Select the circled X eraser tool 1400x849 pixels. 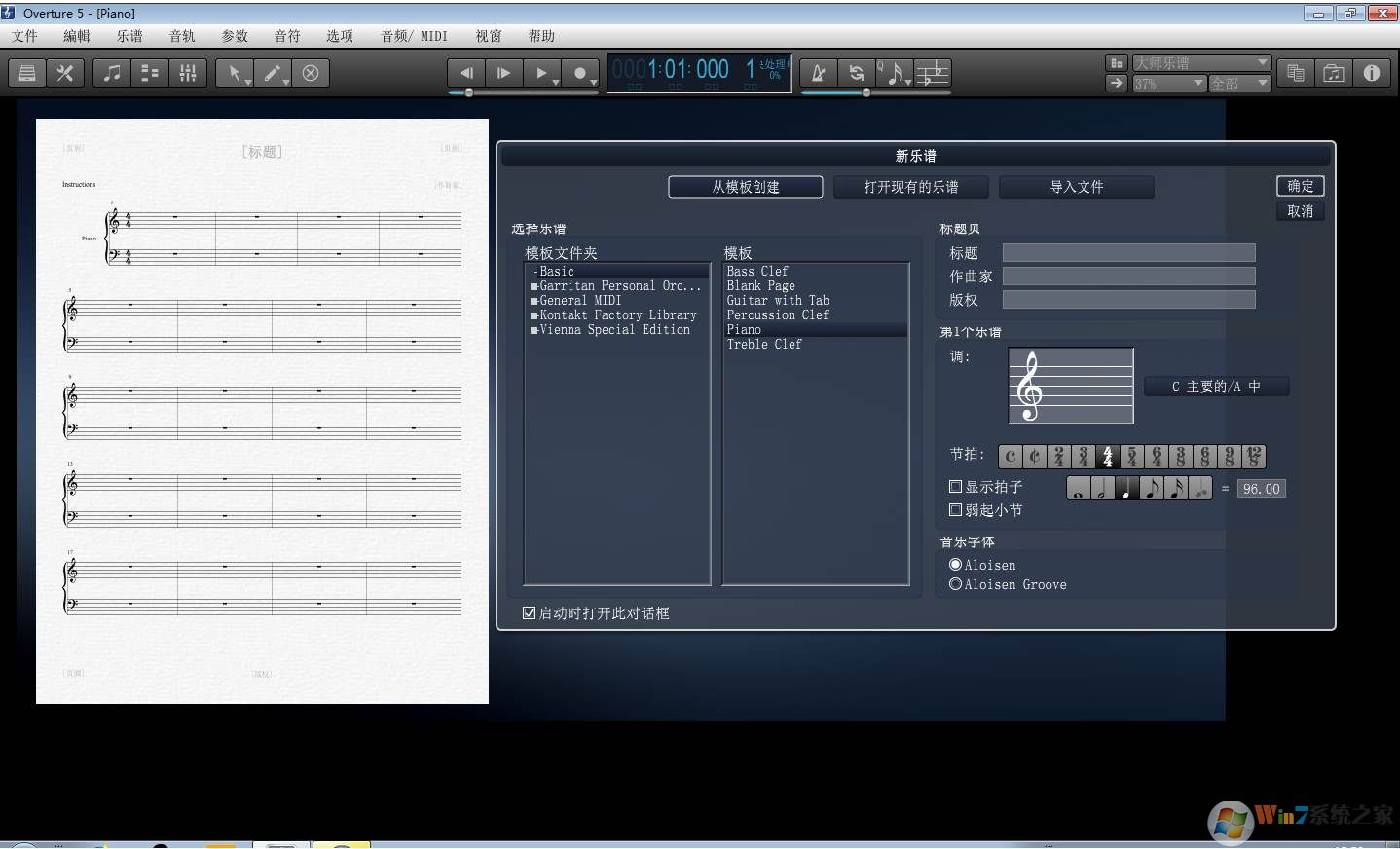tap(311, 73)
